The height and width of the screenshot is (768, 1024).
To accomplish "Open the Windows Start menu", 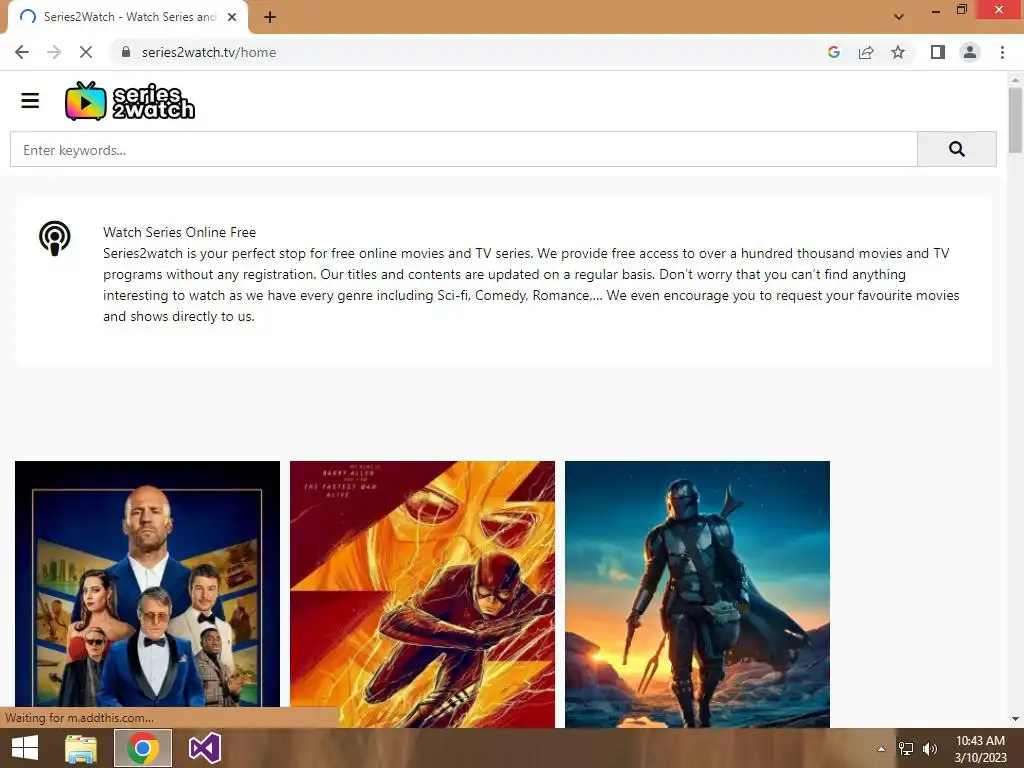I will tap(25, 748).
